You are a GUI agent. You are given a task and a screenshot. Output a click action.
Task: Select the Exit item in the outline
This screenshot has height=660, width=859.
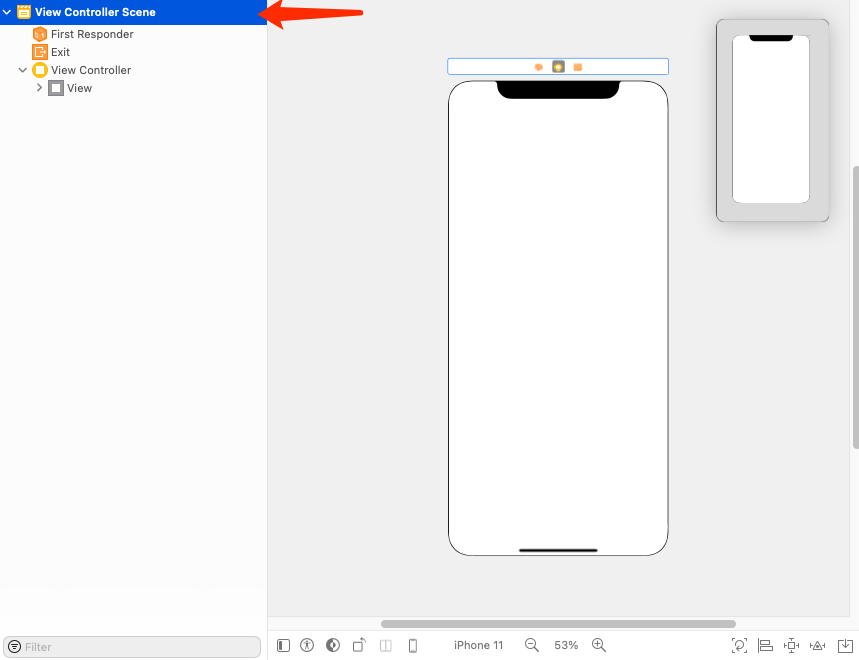pyautogui.click(x=60, y=52)
